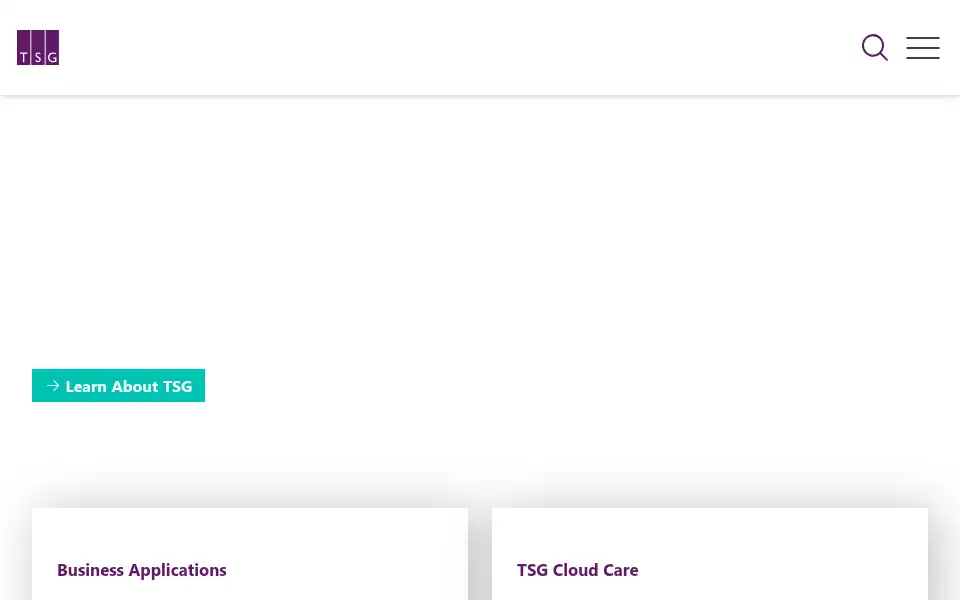This screenshot has width=960, height=600.
Task: Click the Learn About TSG button
Action: point(118,386)
